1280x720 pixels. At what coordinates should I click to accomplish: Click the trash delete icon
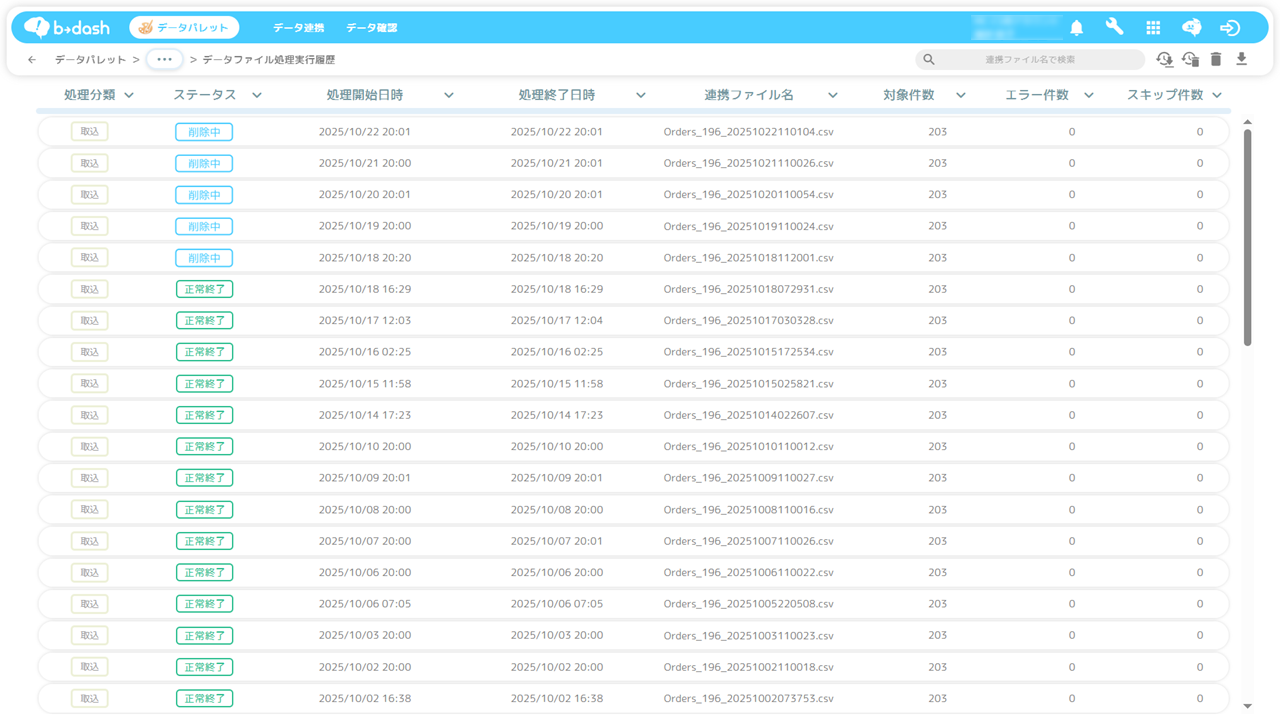tap(1216, 60)
